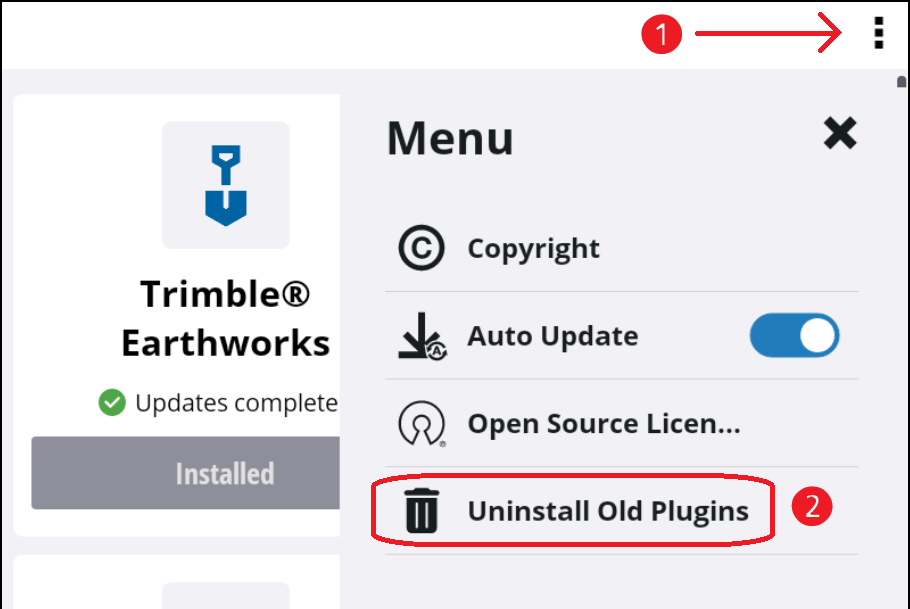The image size is (910, 609).
Task: Click the Updates complete status text
Action: pyautogui.click(x=236, y=403)
